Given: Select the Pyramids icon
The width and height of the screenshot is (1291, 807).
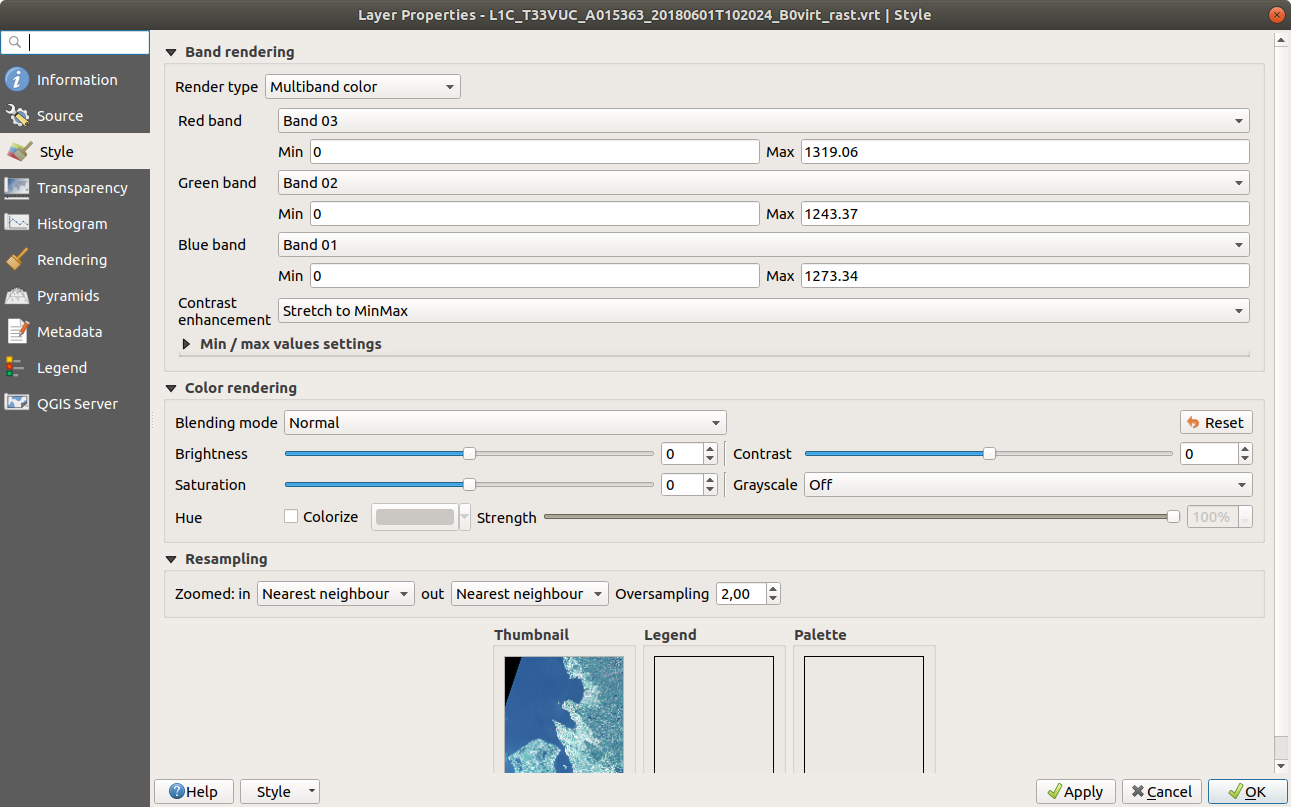Looking at the screenshot, I should [x=17, y=296].
